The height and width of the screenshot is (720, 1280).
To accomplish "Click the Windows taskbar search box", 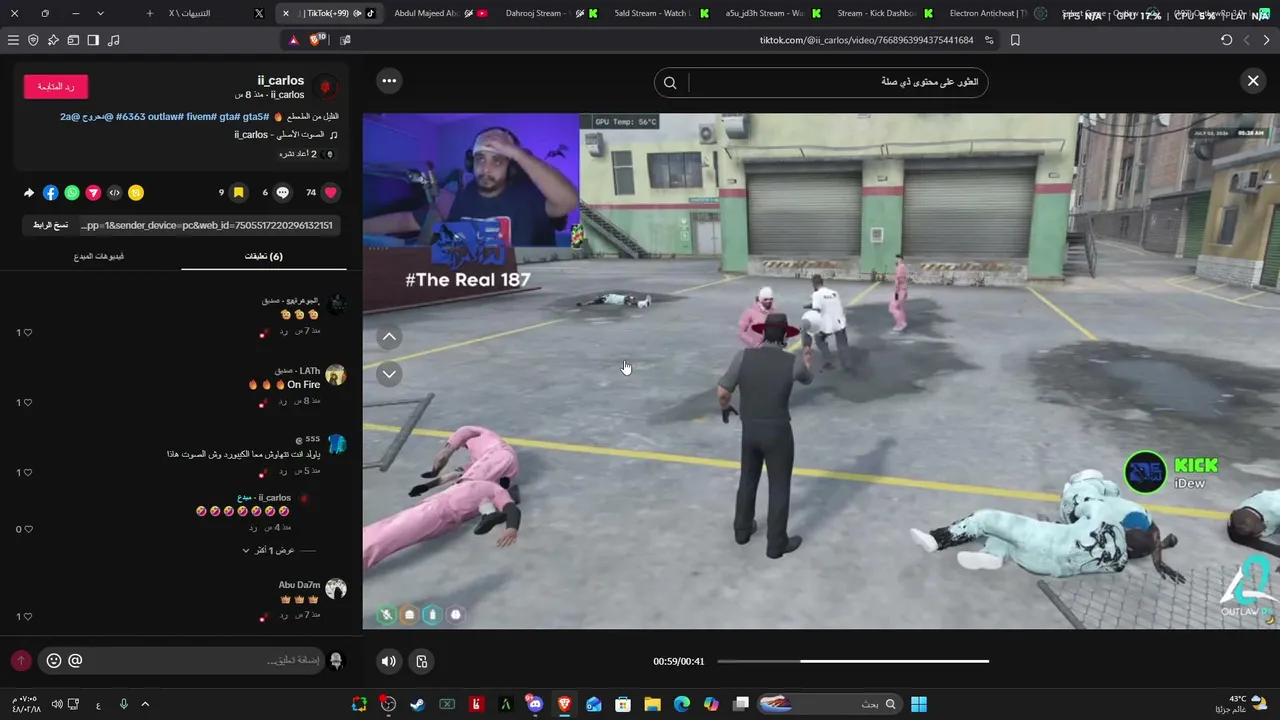I will tap(829, 704).
